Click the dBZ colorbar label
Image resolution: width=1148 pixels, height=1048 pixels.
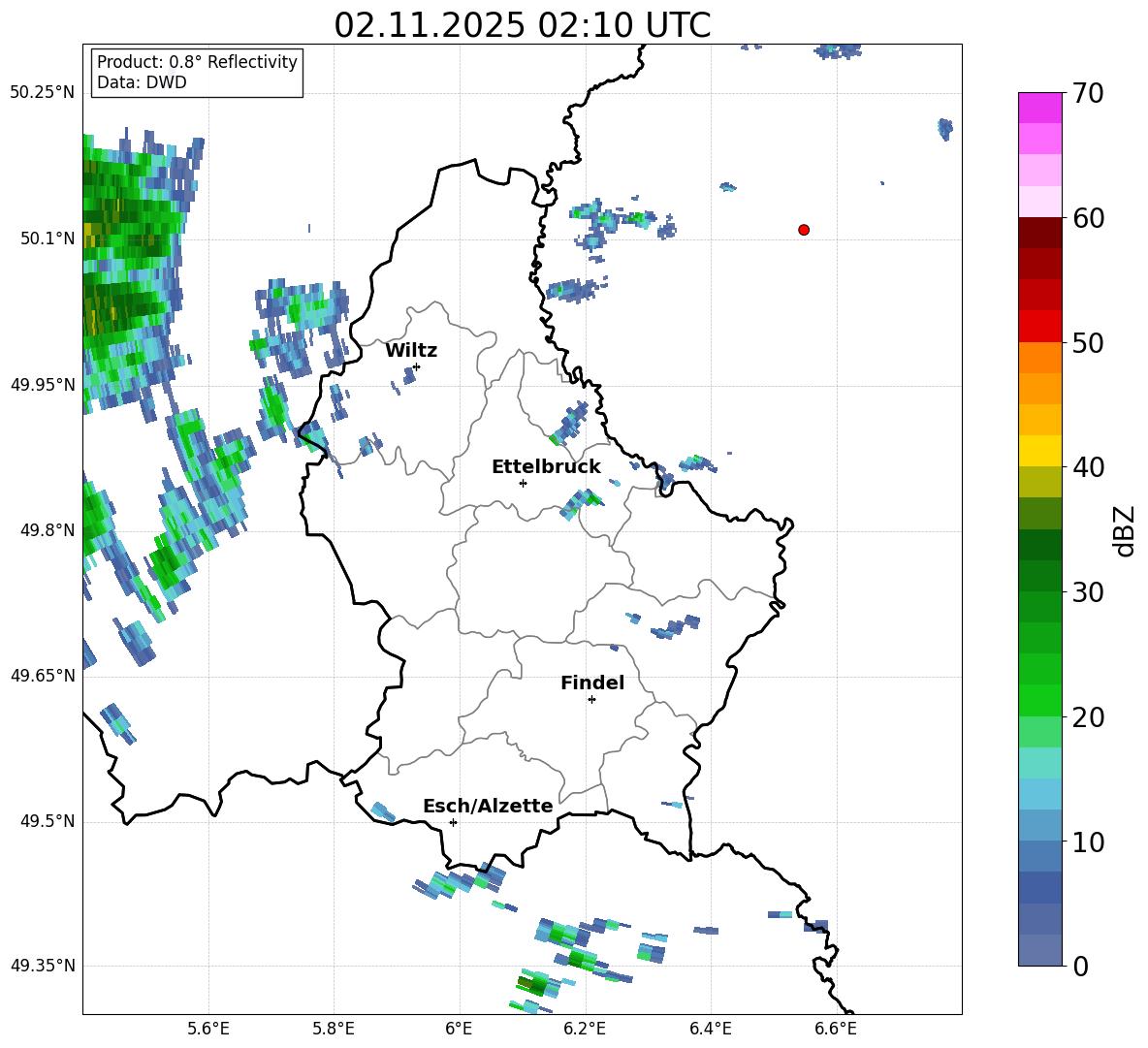coord(1126,530)
